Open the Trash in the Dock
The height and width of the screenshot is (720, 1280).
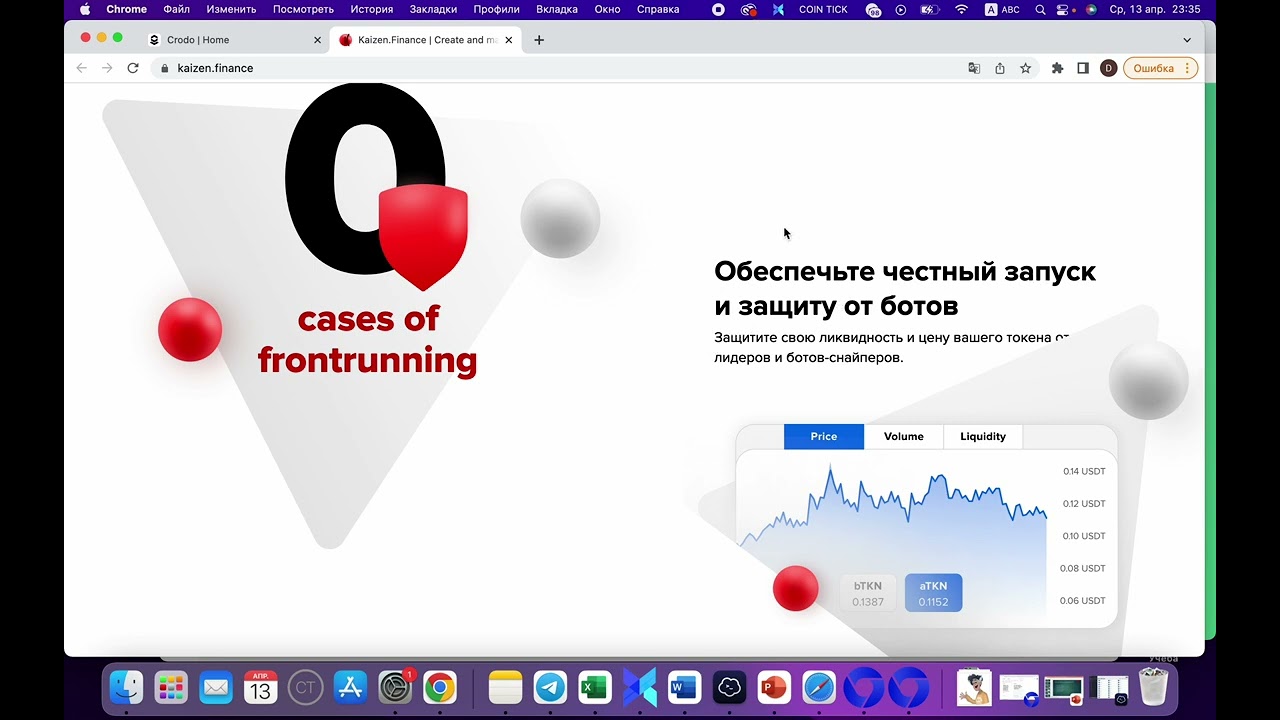pyautogui.click(x=1153, y=687)
